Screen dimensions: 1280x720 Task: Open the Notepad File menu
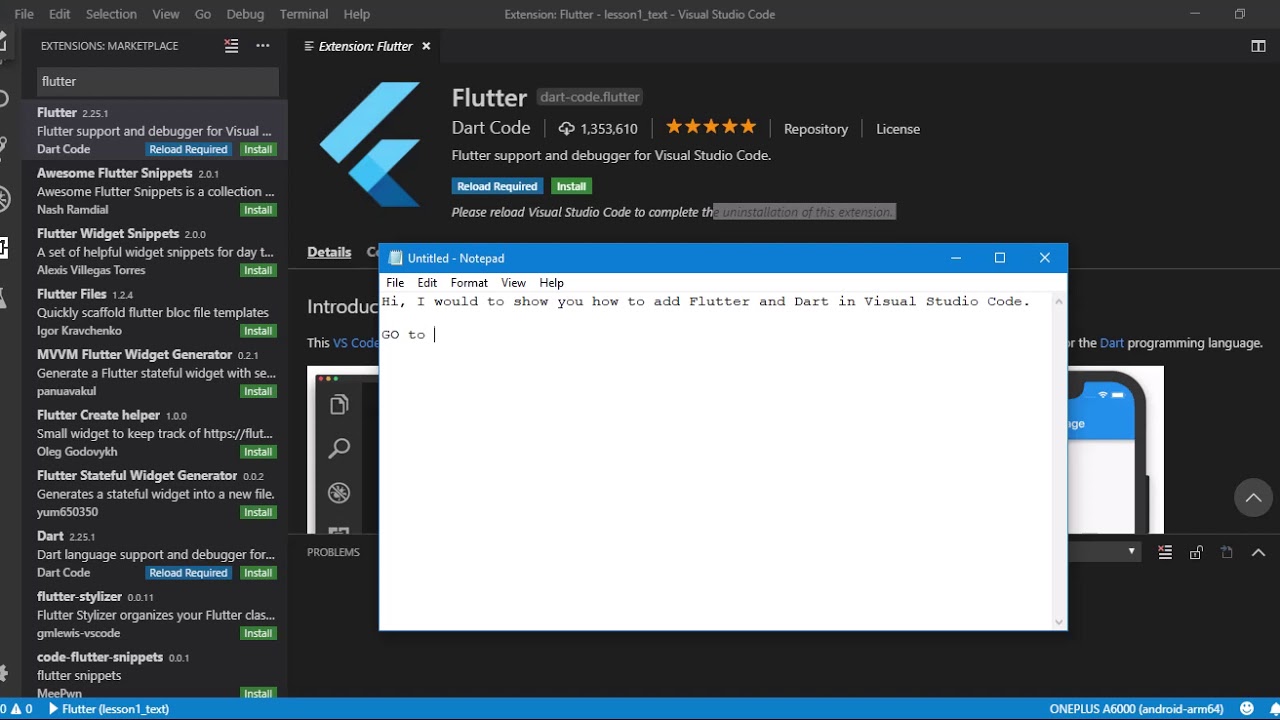click(395, 283)
